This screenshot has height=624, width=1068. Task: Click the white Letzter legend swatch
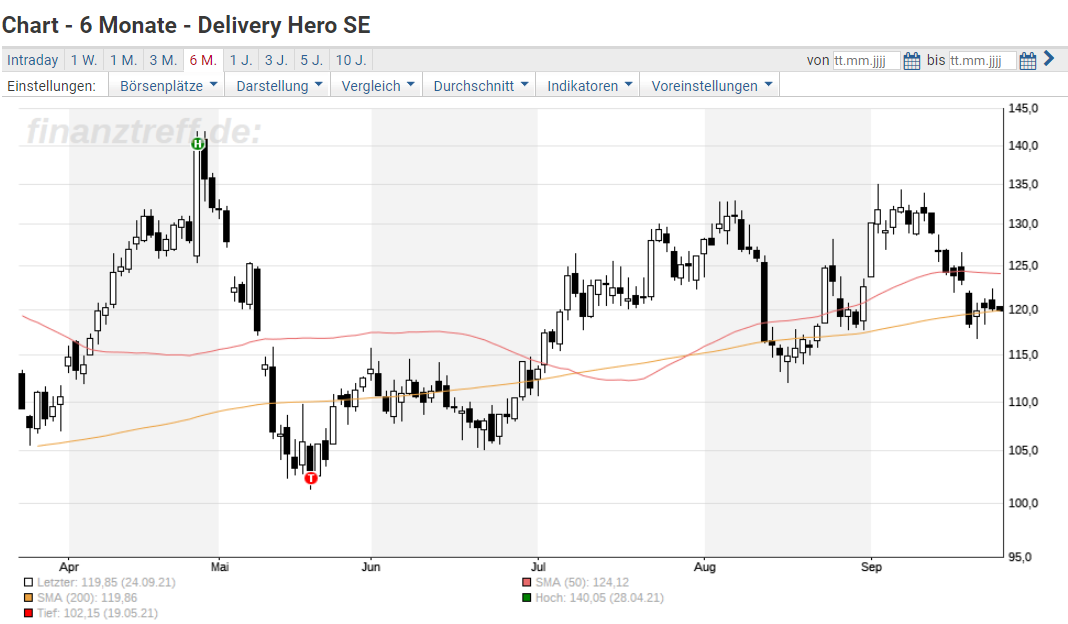(28, 582)
